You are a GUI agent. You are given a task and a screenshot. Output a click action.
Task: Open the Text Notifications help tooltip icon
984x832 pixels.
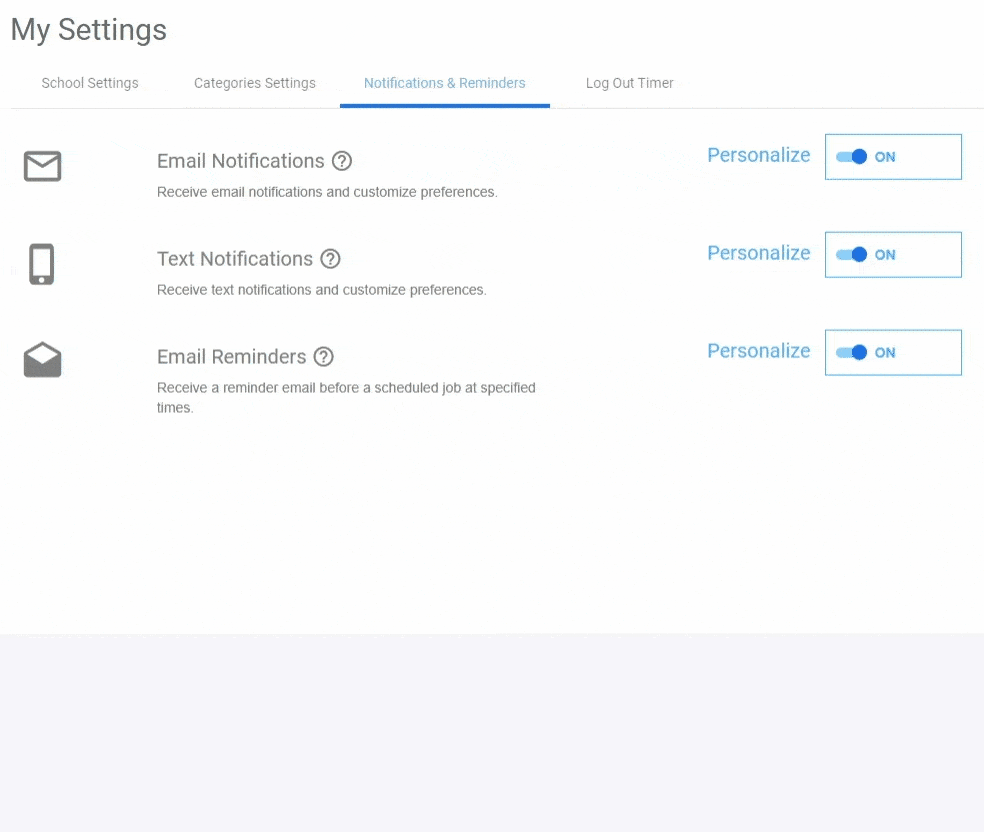330,258
